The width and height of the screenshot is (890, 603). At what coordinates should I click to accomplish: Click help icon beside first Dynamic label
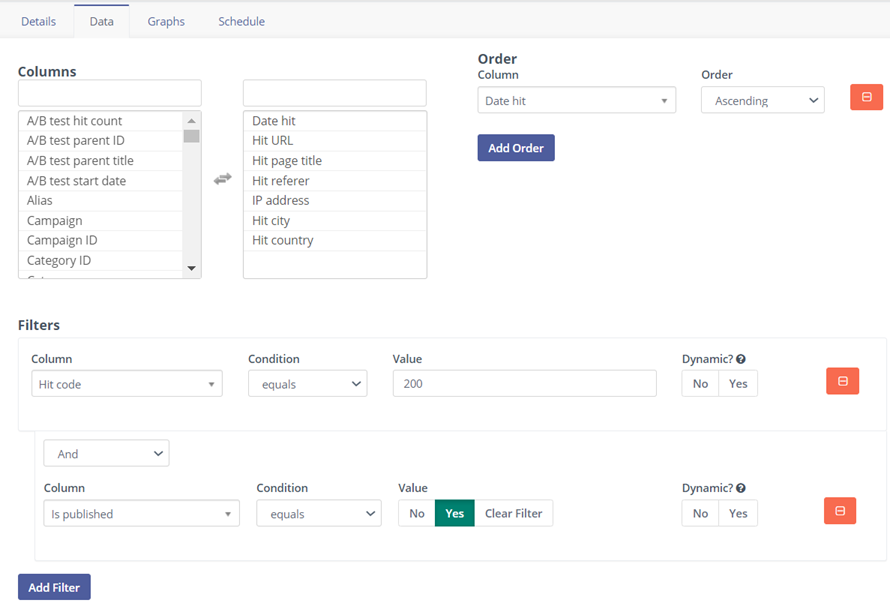741,360
